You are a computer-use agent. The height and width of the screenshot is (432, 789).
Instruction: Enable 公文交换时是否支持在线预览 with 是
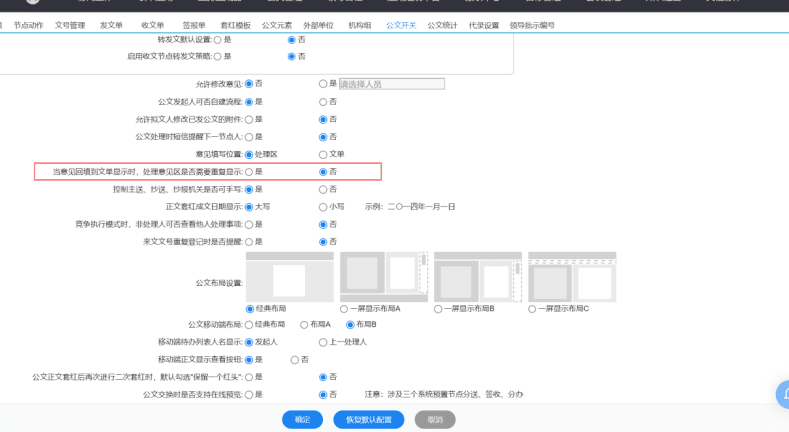249,395
